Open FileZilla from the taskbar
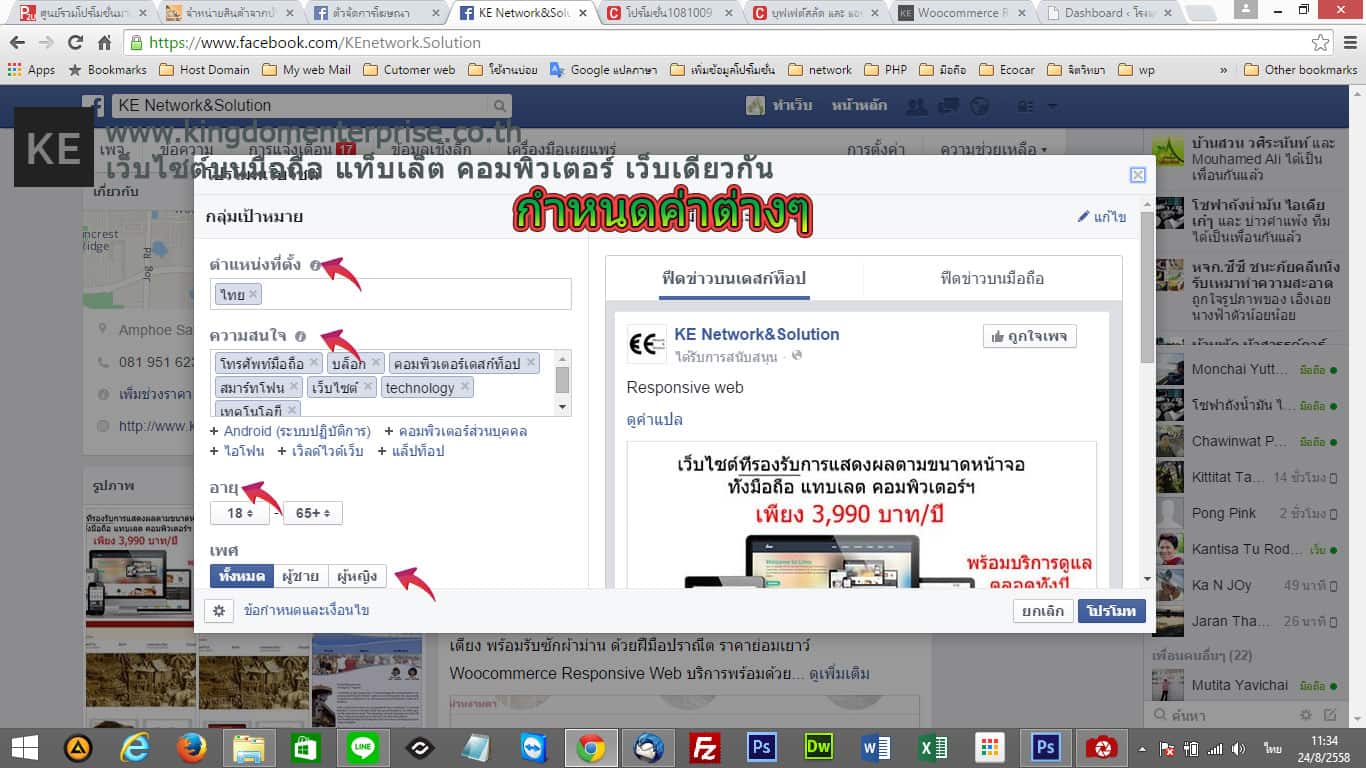 [x=706, y=748]
